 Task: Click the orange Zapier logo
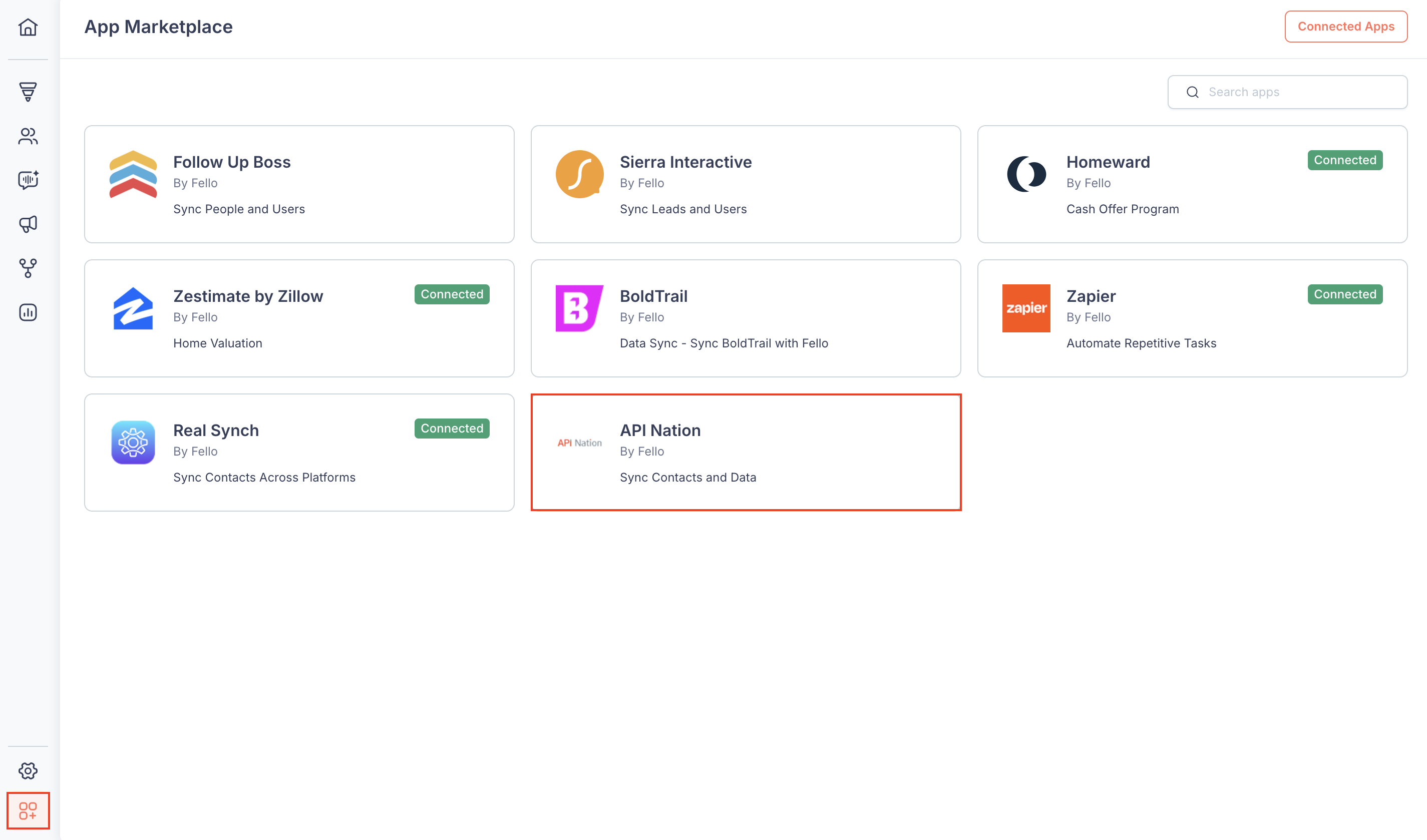1026,308
